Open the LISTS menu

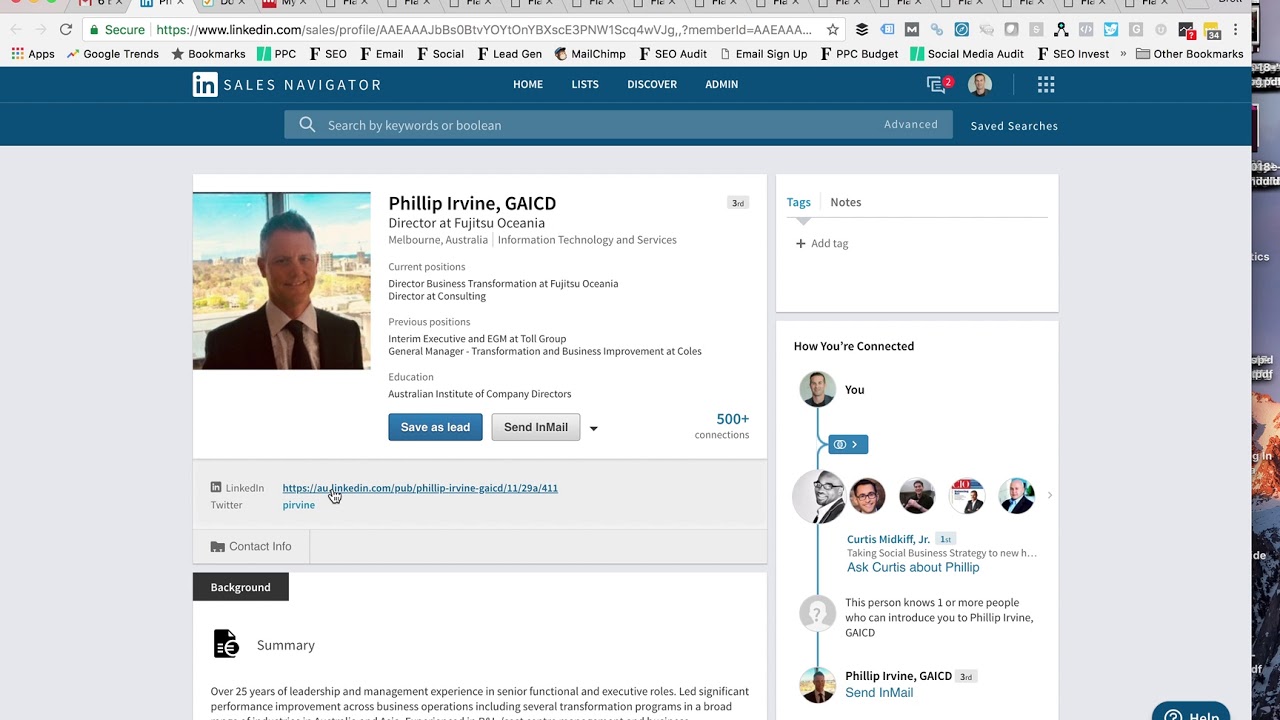click(585, 84)
